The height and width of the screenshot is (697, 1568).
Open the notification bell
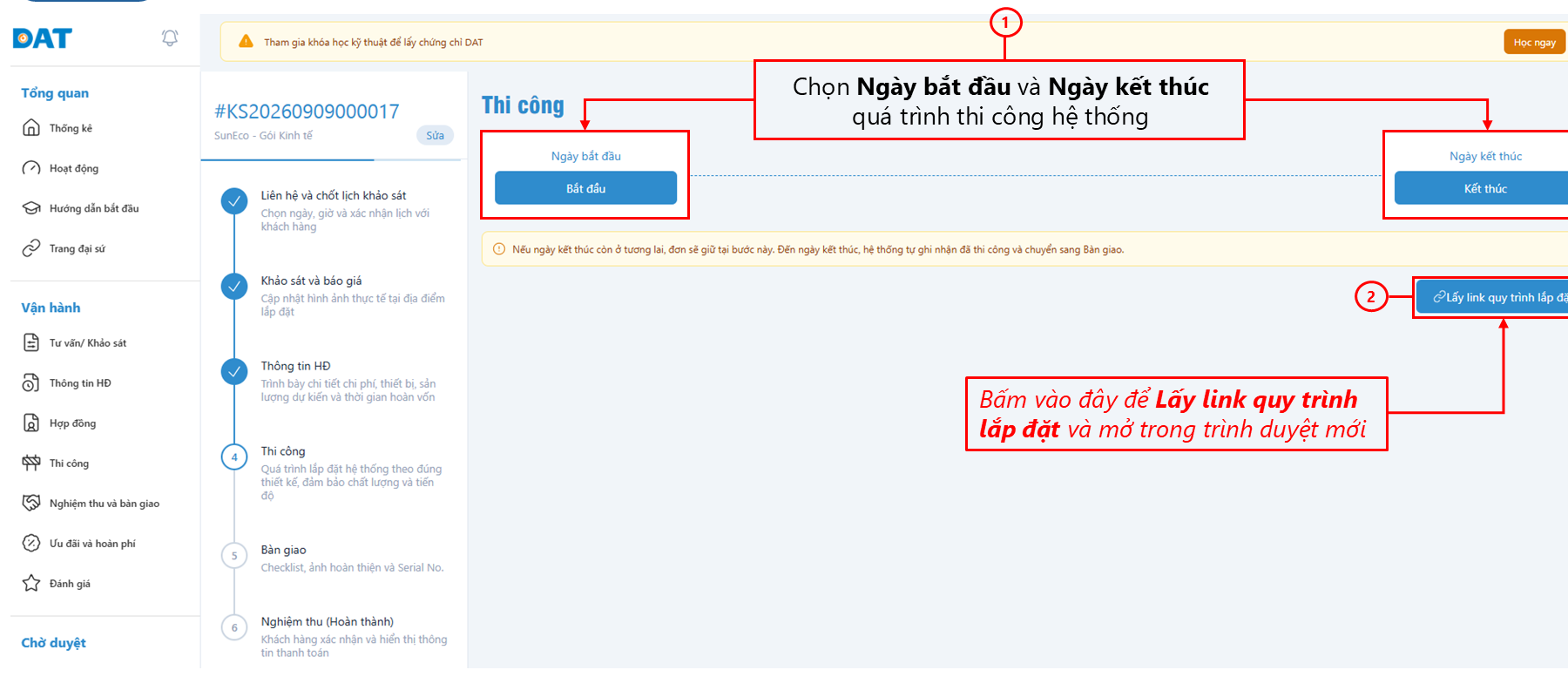pos(170,37)
